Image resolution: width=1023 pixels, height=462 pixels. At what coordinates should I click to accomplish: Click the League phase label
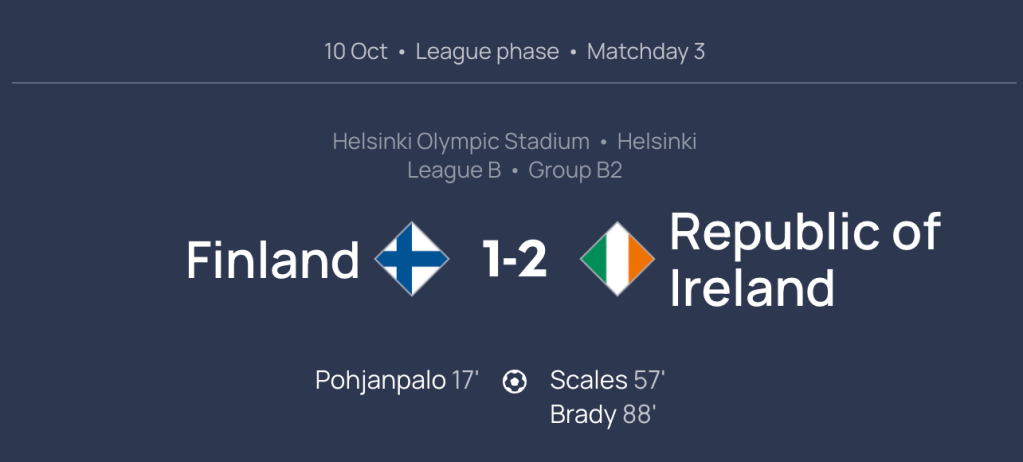pos(487,52)
